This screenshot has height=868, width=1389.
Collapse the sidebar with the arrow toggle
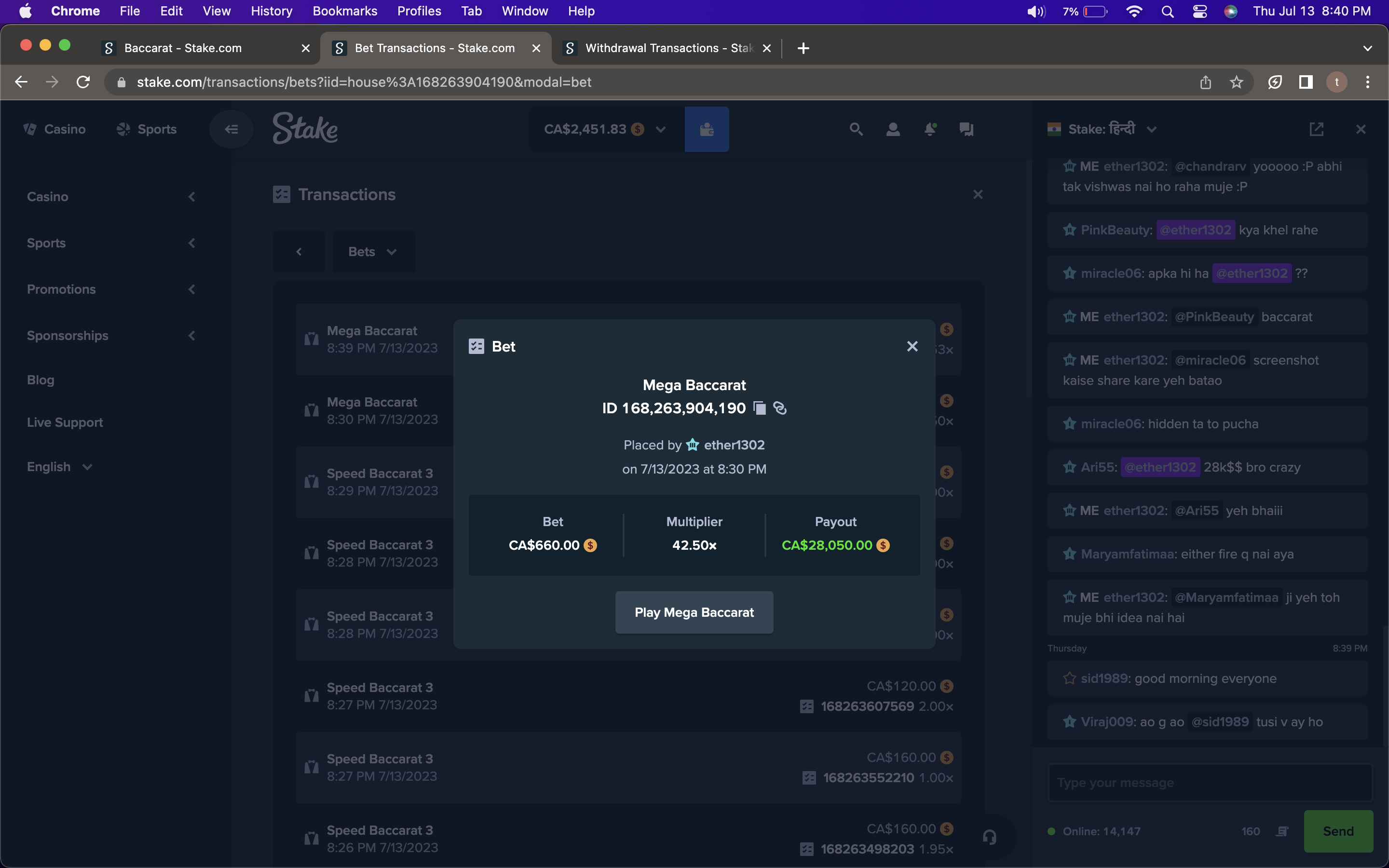click(x=231, y=129)
